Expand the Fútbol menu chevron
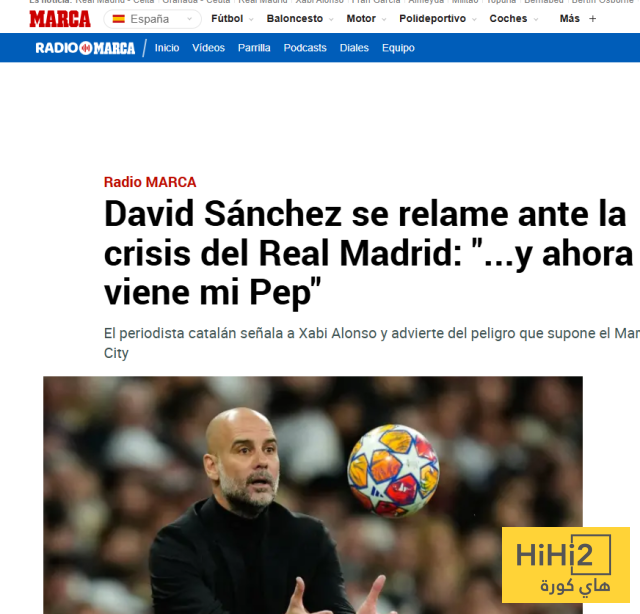Viewport: 640px width, 614px height. [x=251, y=19]
